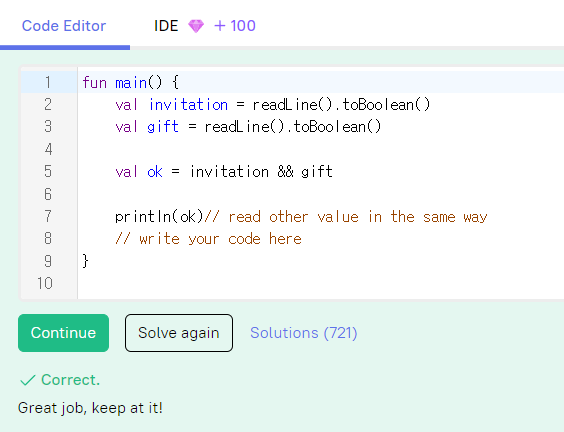
Task: Click line number 10 in the gutter
Action: pyautogui.click(x=45, y=283)
